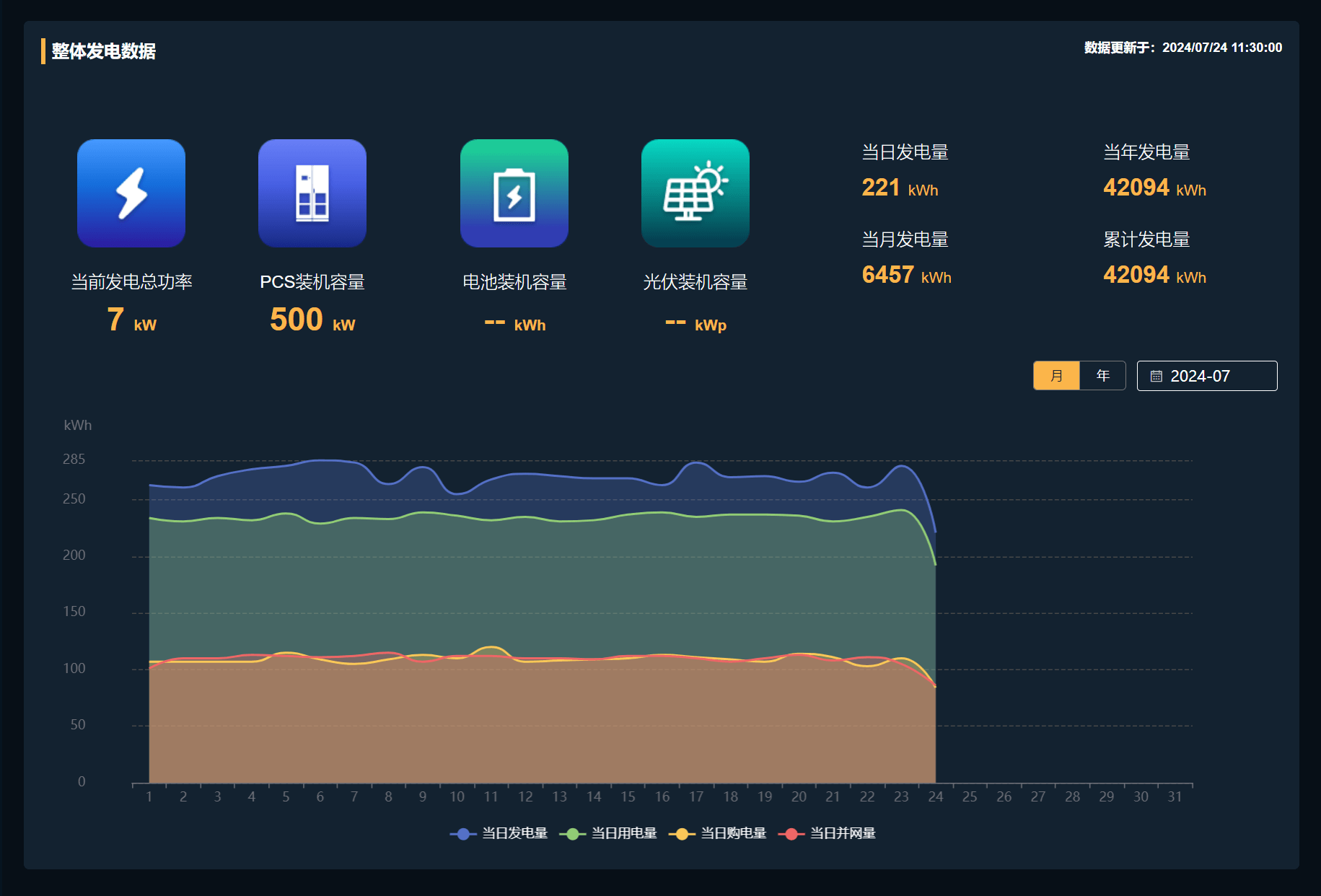Click day 1 on the x-axis
Screen dimensions: 1321x896
[x=149, y=797]
